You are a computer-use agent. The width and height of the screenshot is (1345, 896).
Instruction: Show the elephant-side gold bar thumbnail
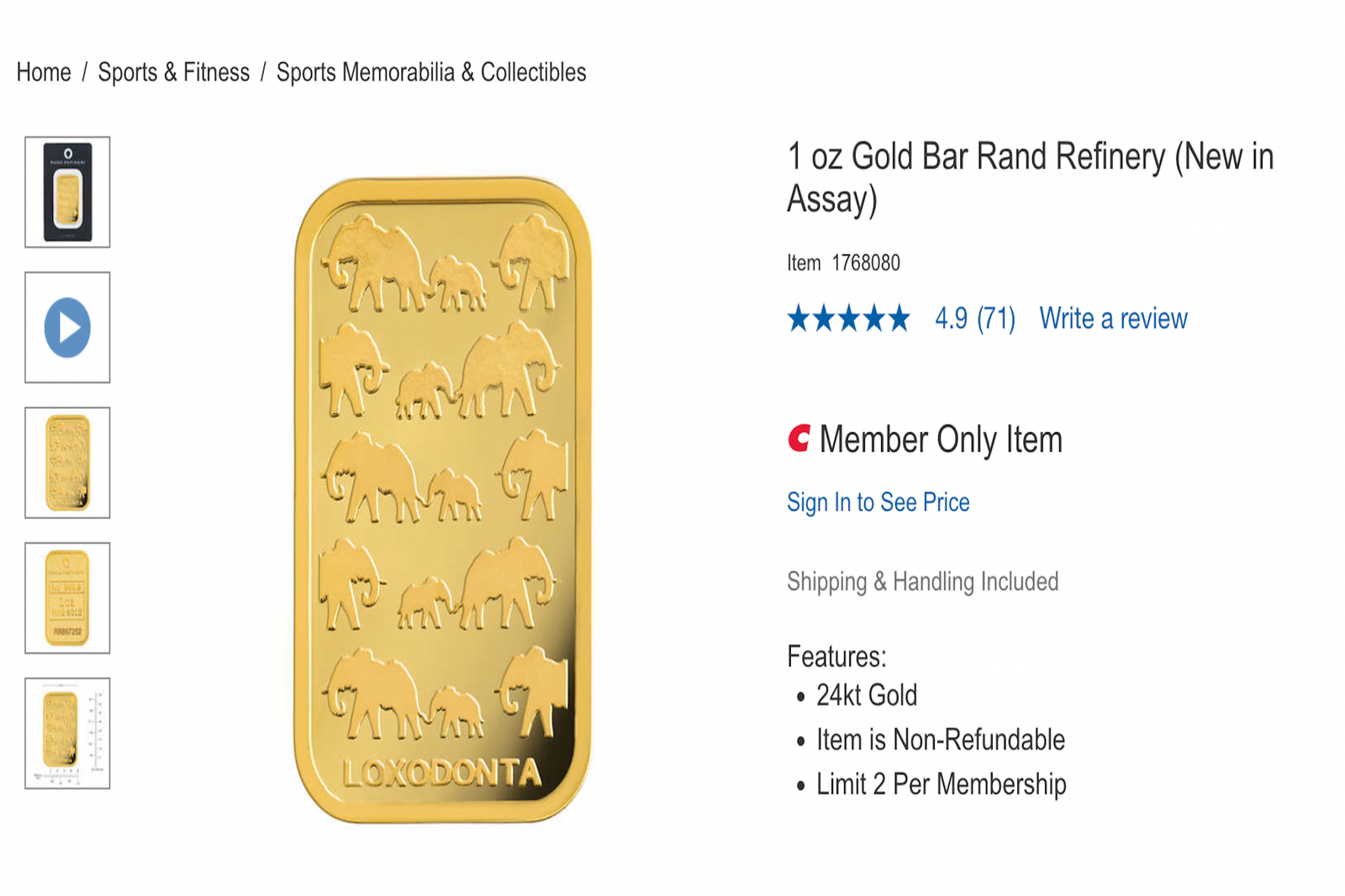67,463
